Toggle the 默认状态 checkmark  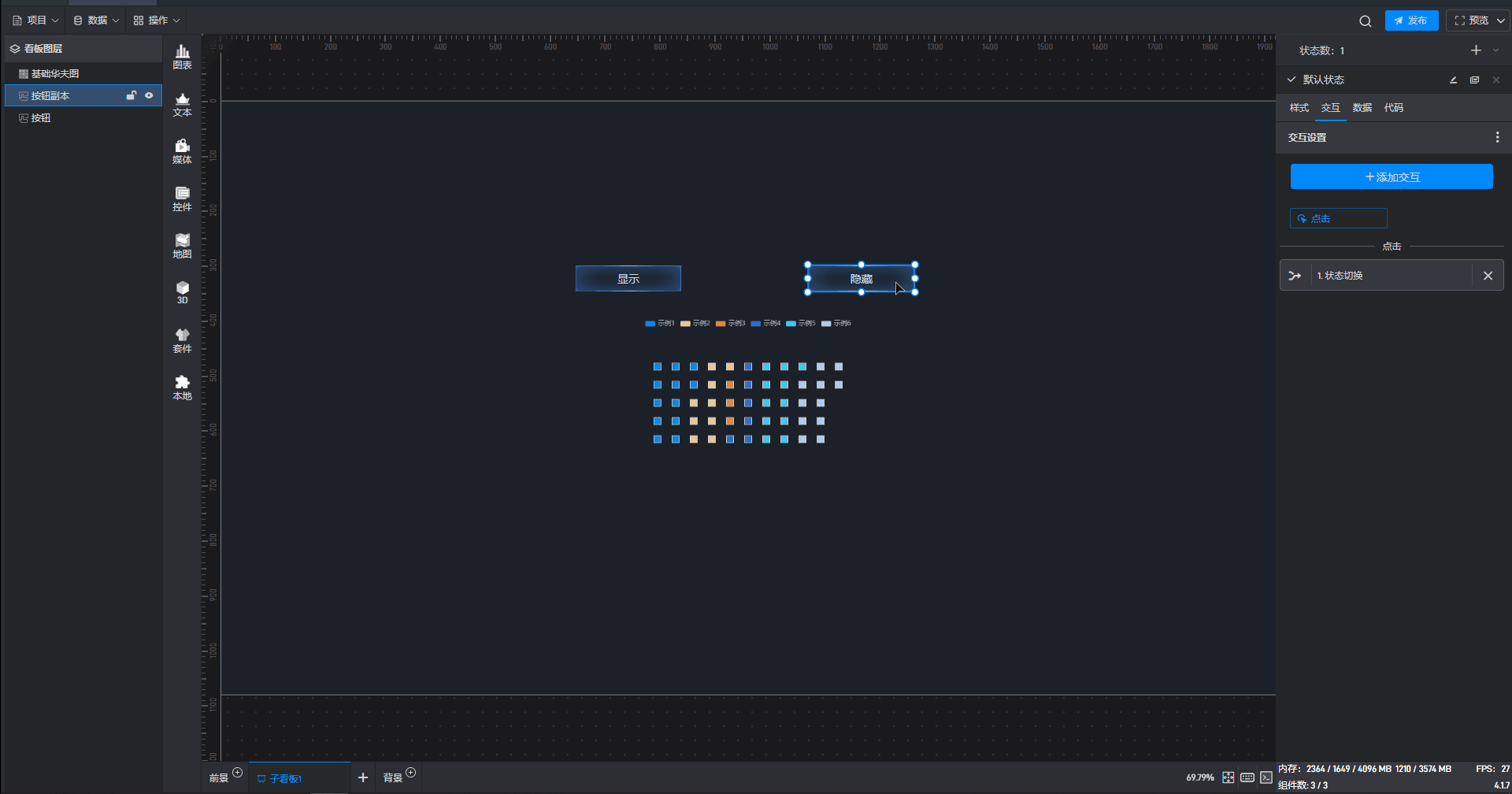(1291, 80)
